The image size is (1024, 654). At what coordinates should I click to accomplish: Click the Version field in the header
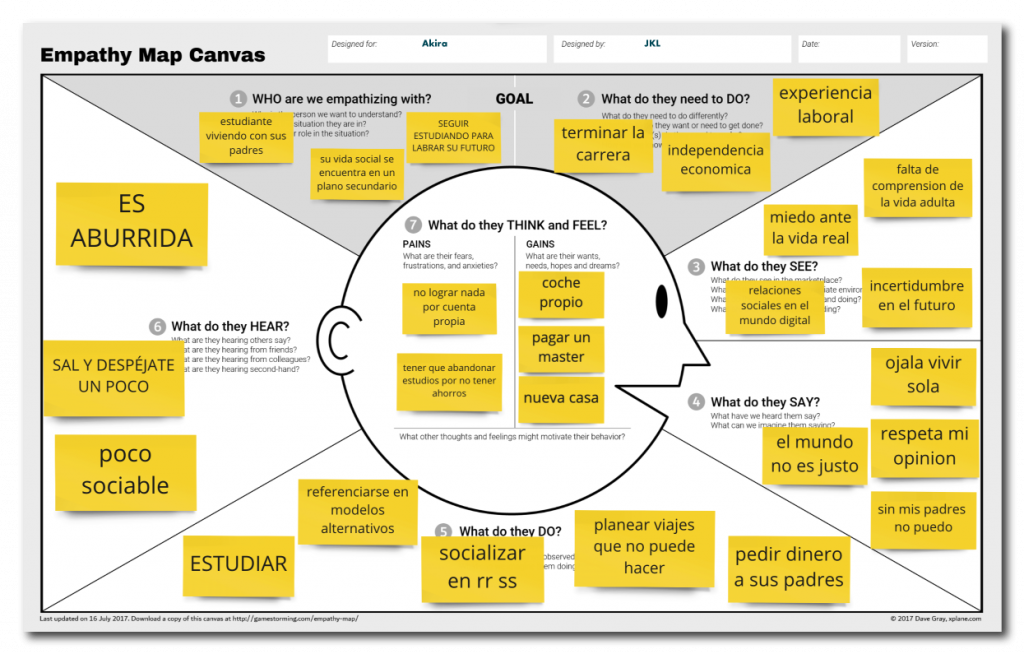(x=946, y=49)
